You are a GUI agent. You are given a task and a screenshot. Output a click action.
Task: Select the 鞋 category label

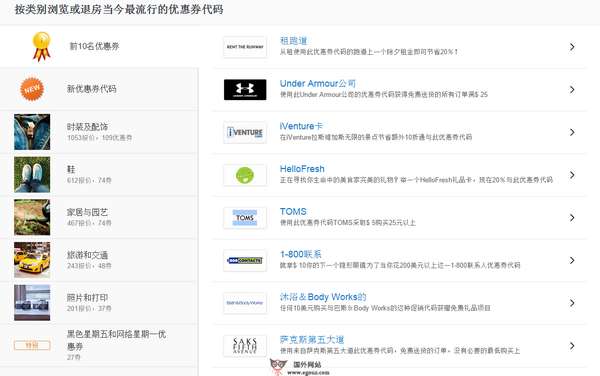tap(71, 169)
